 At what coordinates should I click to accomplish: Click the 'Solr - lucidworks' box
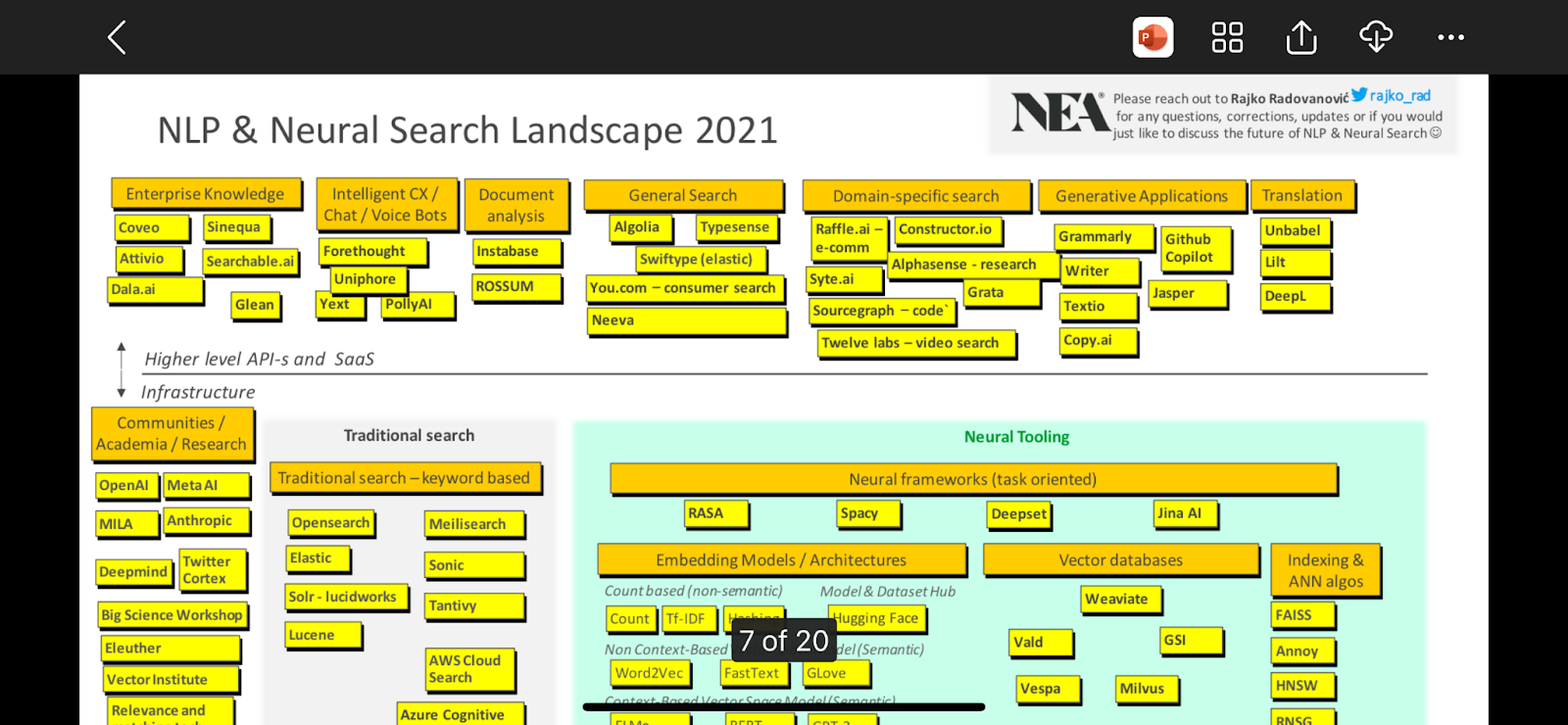(347, 598)
